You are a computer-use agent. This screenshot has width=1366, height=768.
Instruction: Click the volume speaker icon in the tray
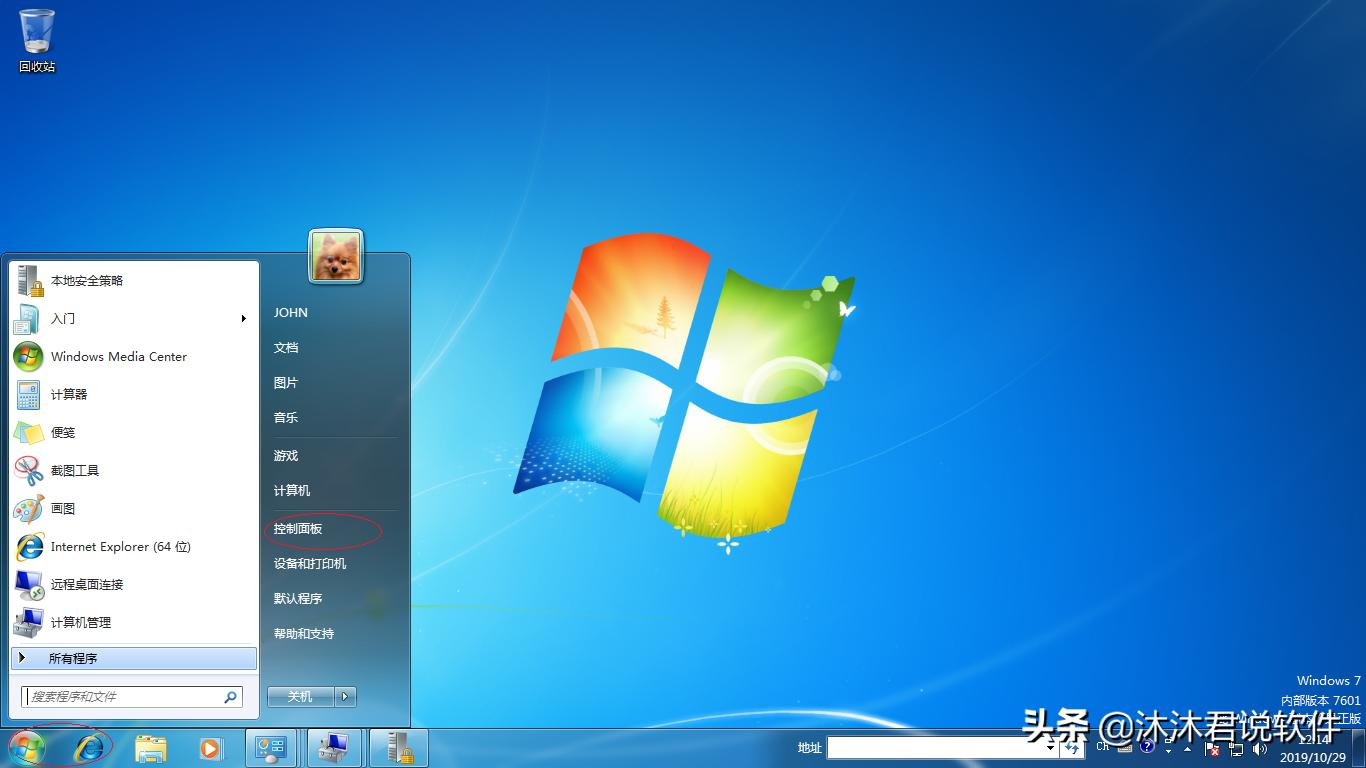coord(1258,749)
